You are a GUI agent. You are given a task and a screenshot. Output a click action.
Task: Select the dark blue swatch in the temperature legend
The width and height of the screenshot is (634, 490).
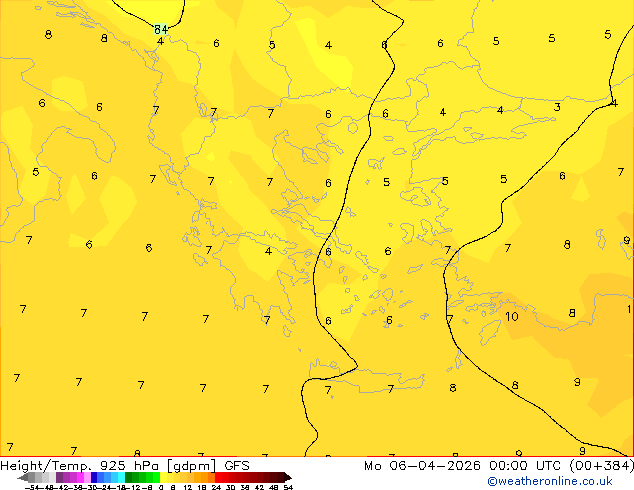point(94,477)
